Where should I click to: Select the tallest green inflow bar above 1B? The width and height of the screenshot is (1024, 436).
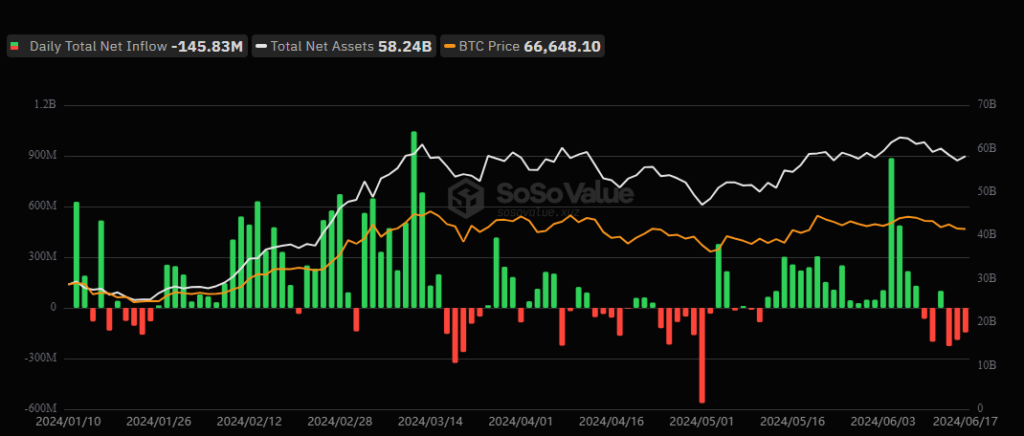click(413, 219)
